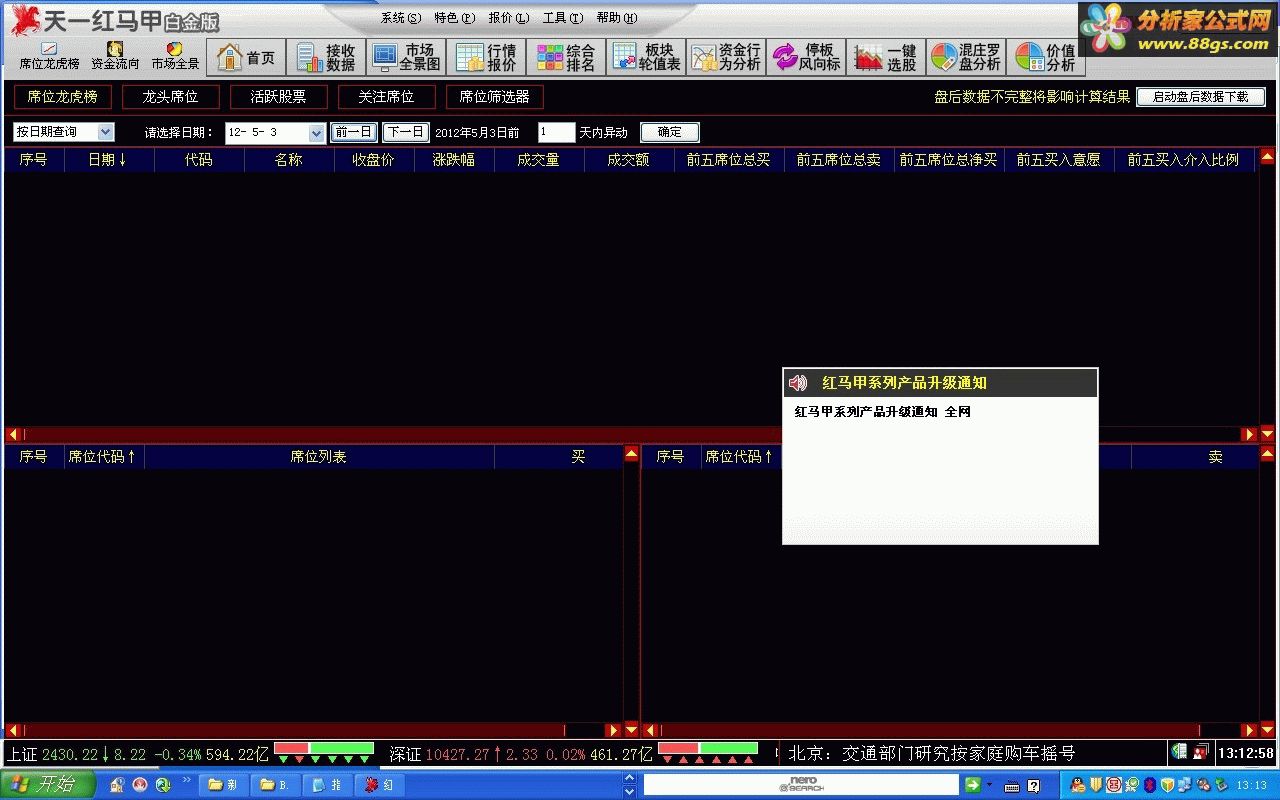Open 板块轮值表 toolbar button
This screenshot has height=800, width=1280.
click(646, 58)
